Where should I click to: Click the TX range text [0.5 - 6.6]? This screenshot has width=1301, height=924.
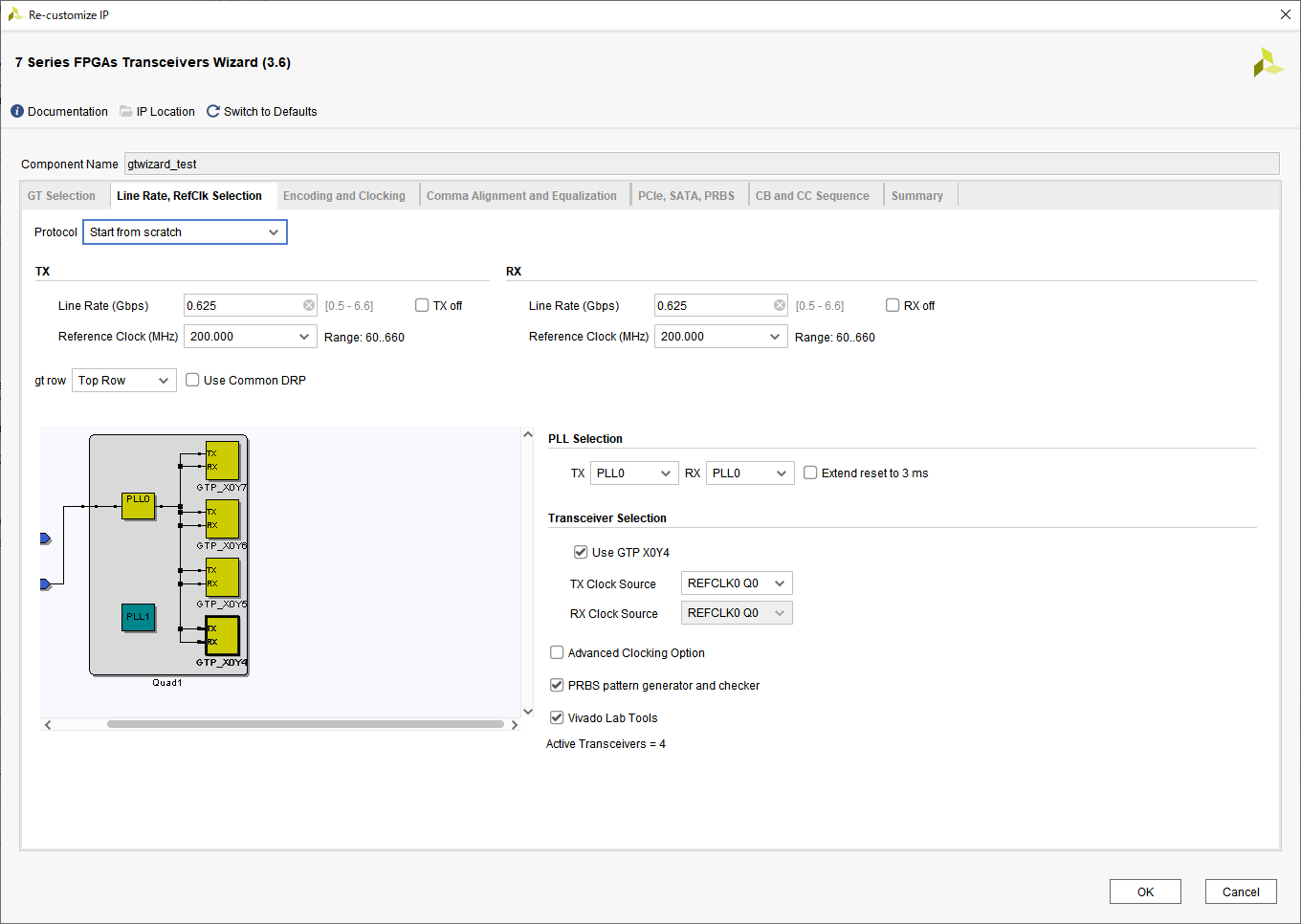[349, 306]
